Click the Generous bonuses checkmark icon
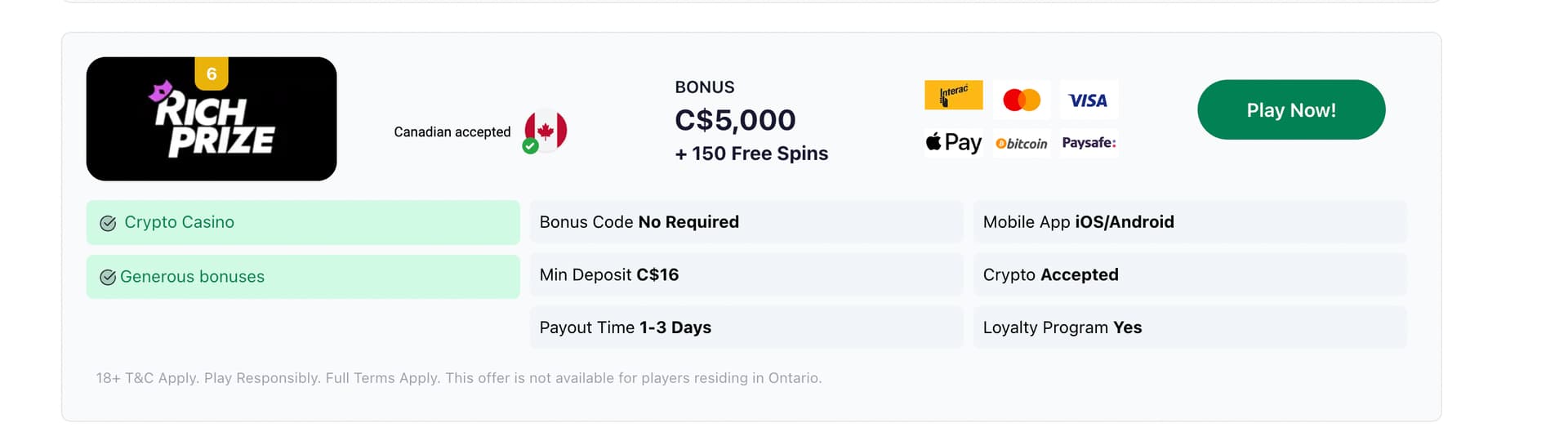This screenshot has height=441, width=1568. pos(108,278)
